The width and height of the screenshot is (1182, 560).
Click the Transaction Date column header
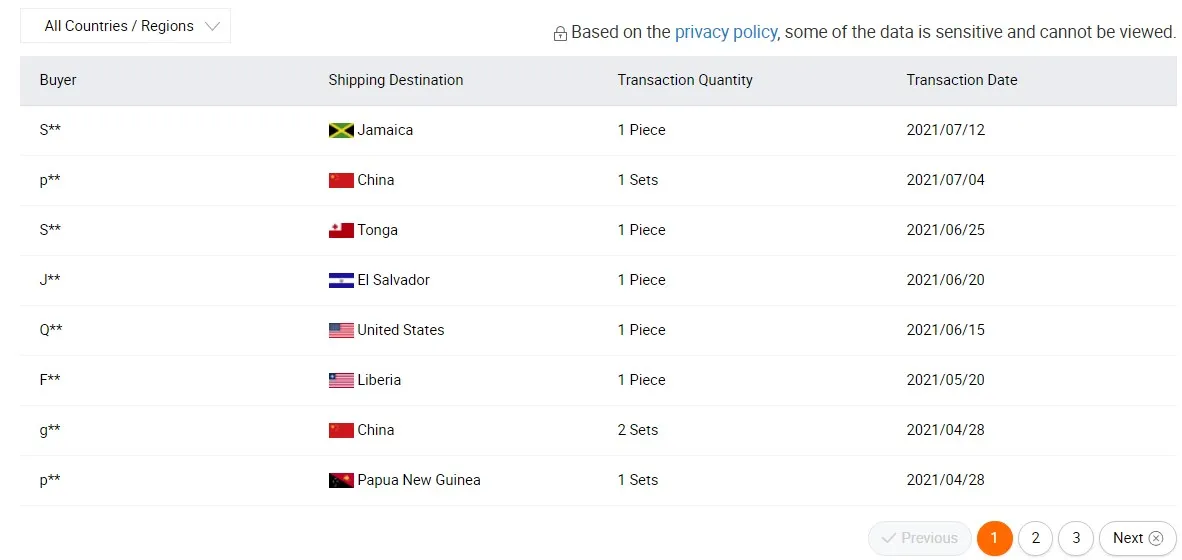(x=961, y=80)
